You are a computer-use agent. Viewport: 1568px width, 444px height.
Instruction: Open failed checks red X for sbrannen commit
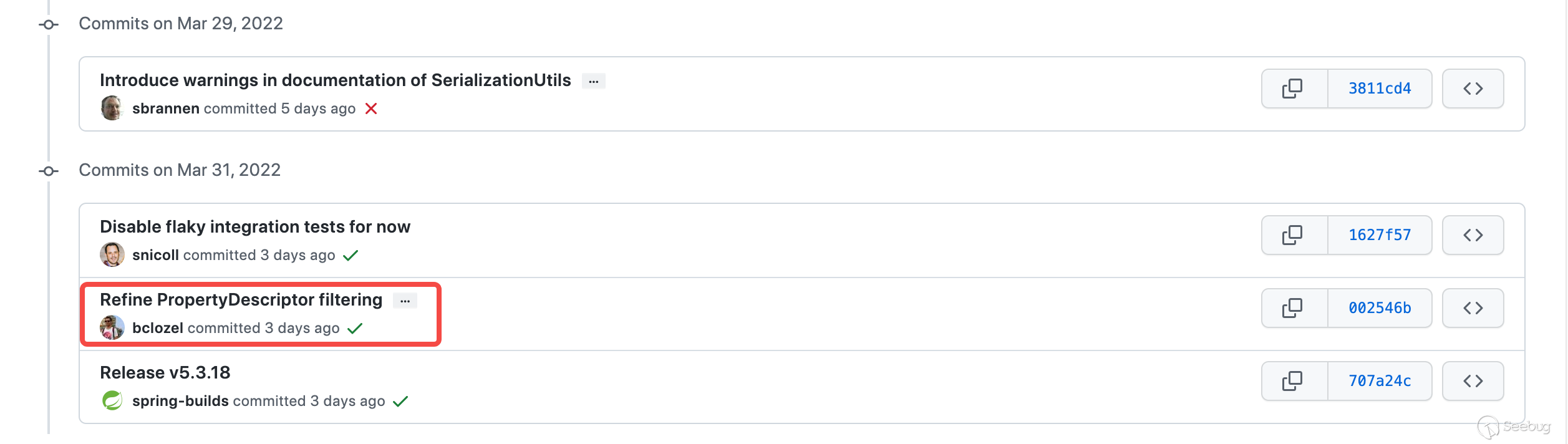tap(371, 109)
